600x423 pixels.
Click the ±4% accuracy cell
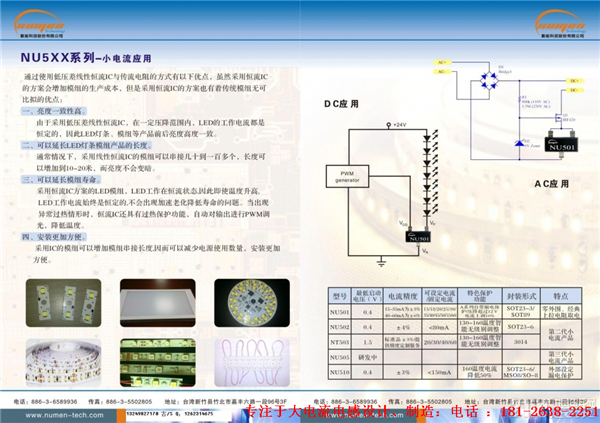click(x=403, y=327)
